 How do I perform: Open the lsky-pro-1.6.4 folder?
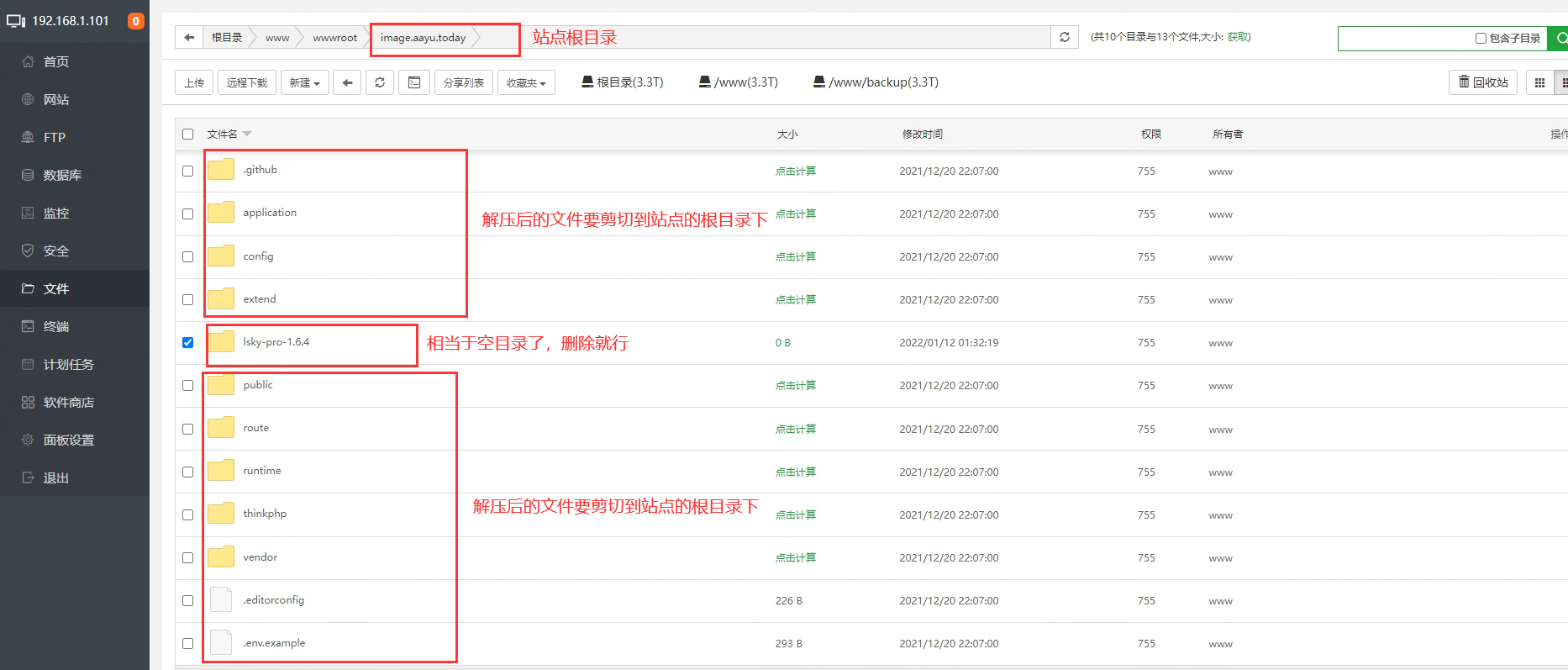(276, 342)
